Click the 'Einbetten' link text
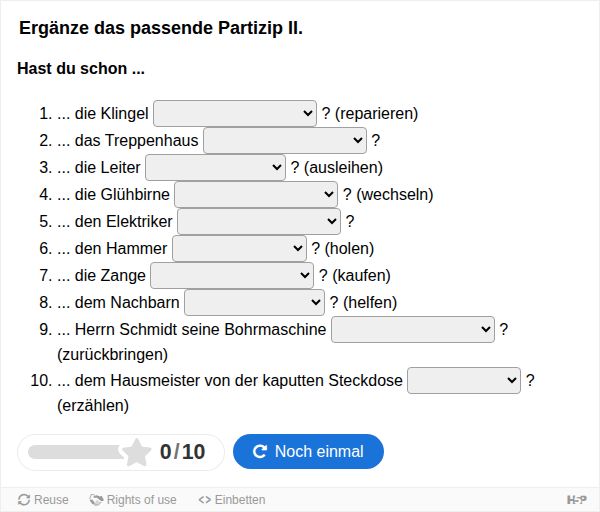This screenshot has width=600, height=512. (240, 500)
